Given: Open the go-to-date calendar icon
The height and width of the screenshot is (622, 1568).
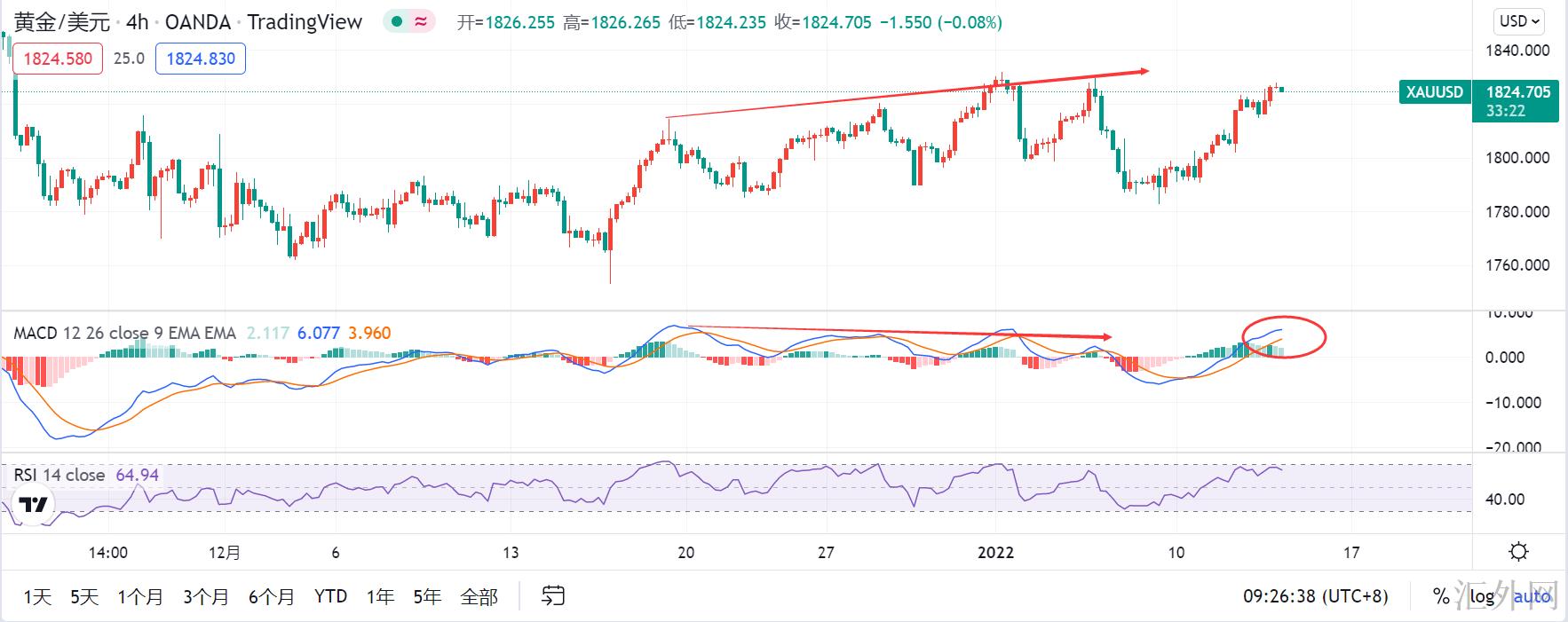Looking at the screenshot, I should [553, 596].
